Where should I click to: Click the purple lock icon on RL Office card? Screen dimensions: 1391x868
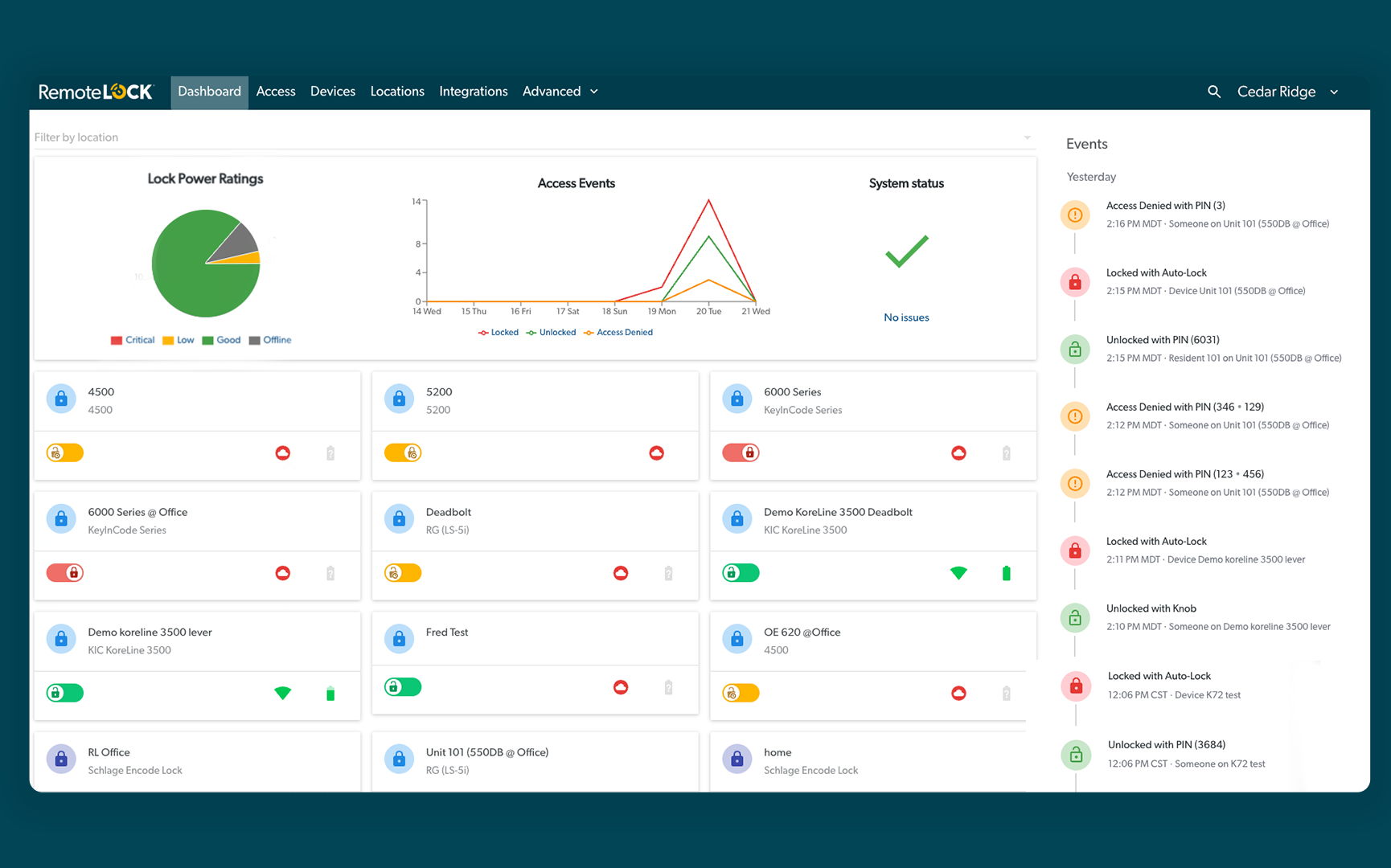[61, 759]
